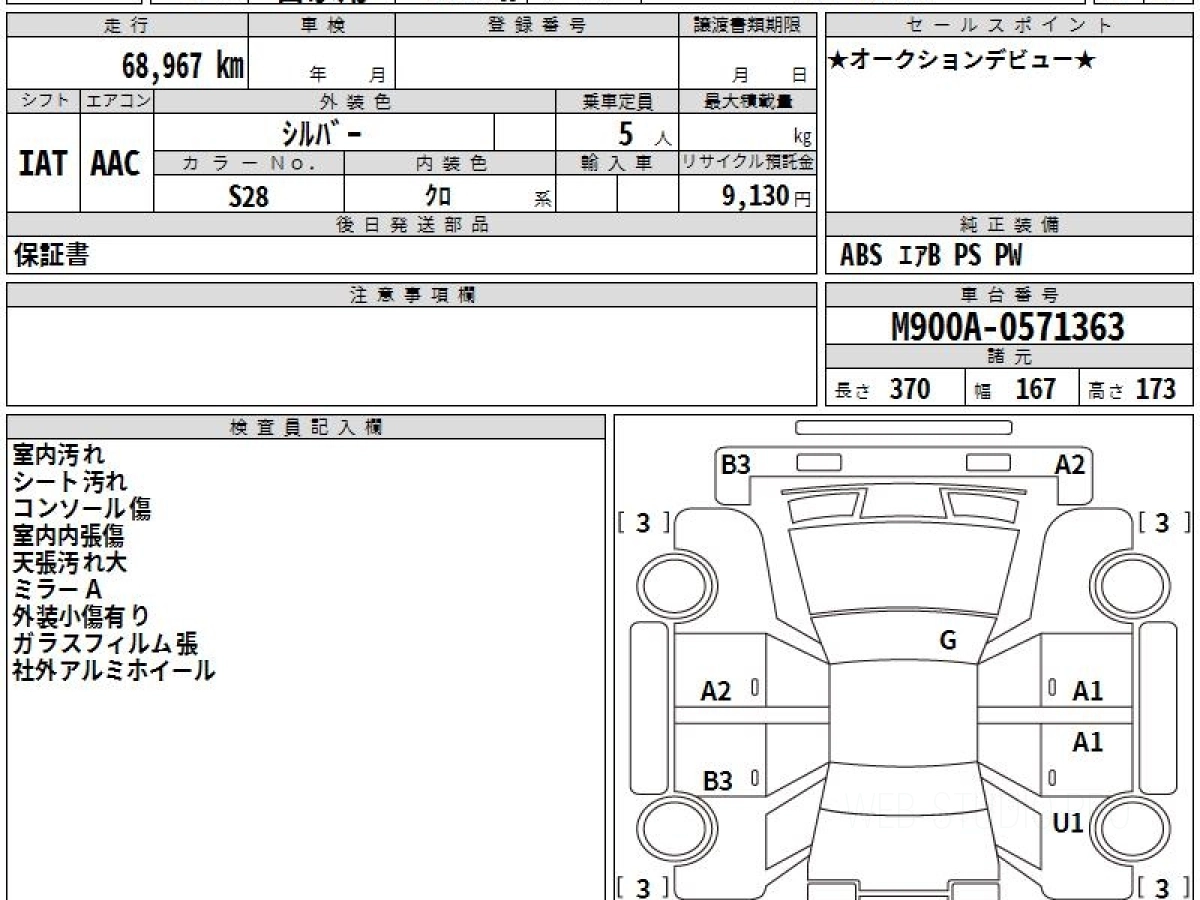1200x900 pixels.
Task: Select the color code S28
Action: (x=249, y=196)
